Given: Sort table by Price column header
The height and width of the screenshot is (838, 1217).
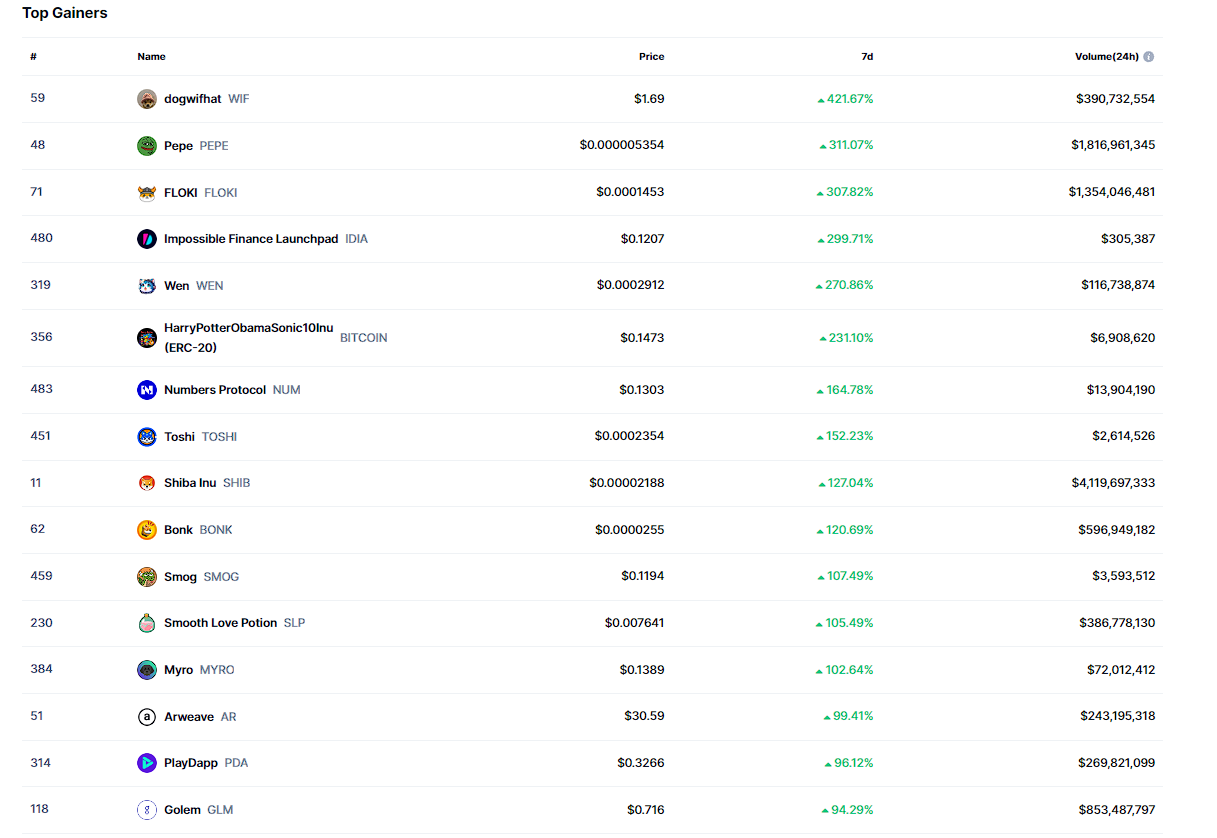Looking at the screenshot, I should (652, 57).
